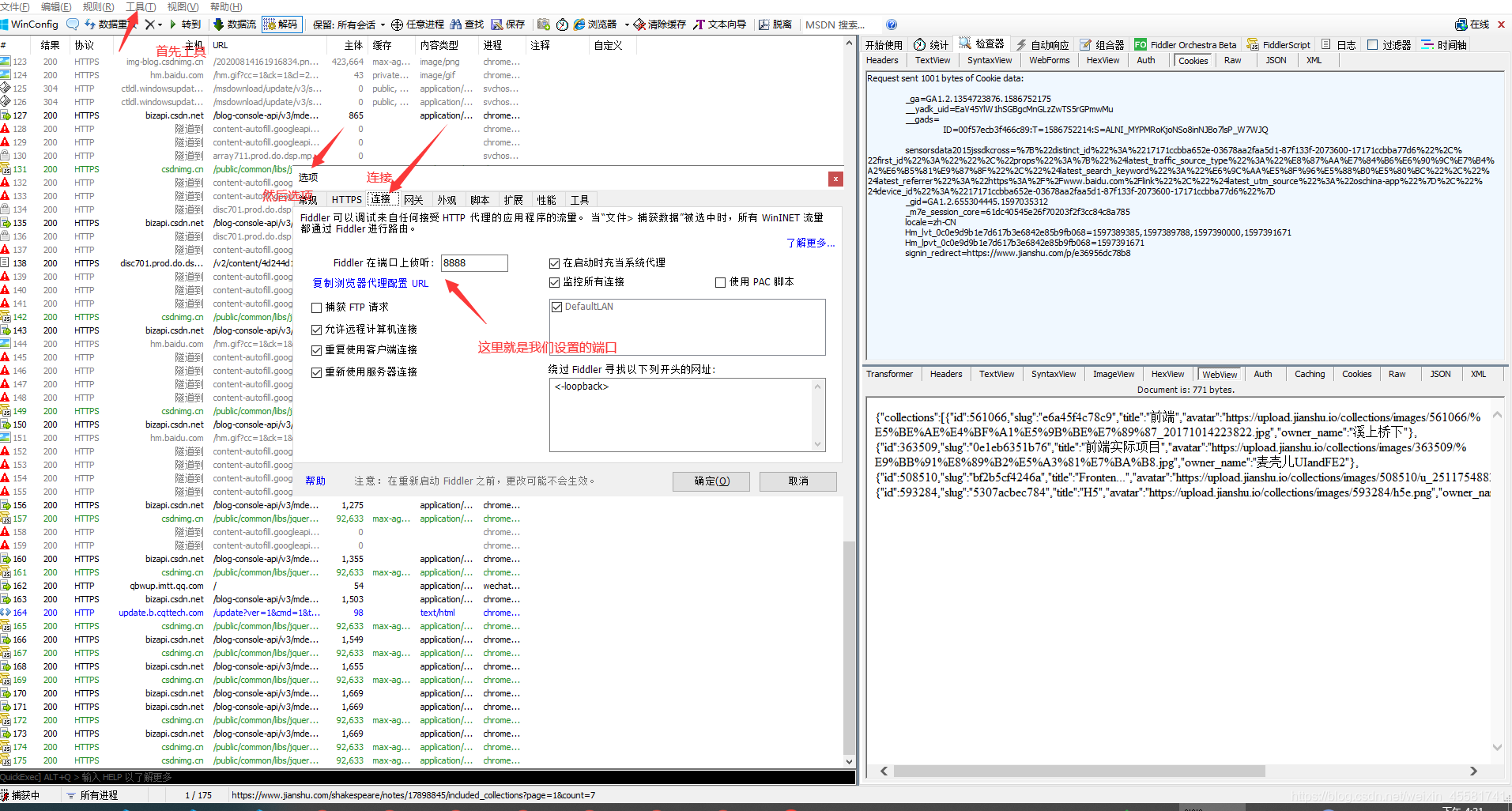Toggle reuse client connections checkbox
The height and width of the screenshot is (811, 1512).
coord(316,350)
